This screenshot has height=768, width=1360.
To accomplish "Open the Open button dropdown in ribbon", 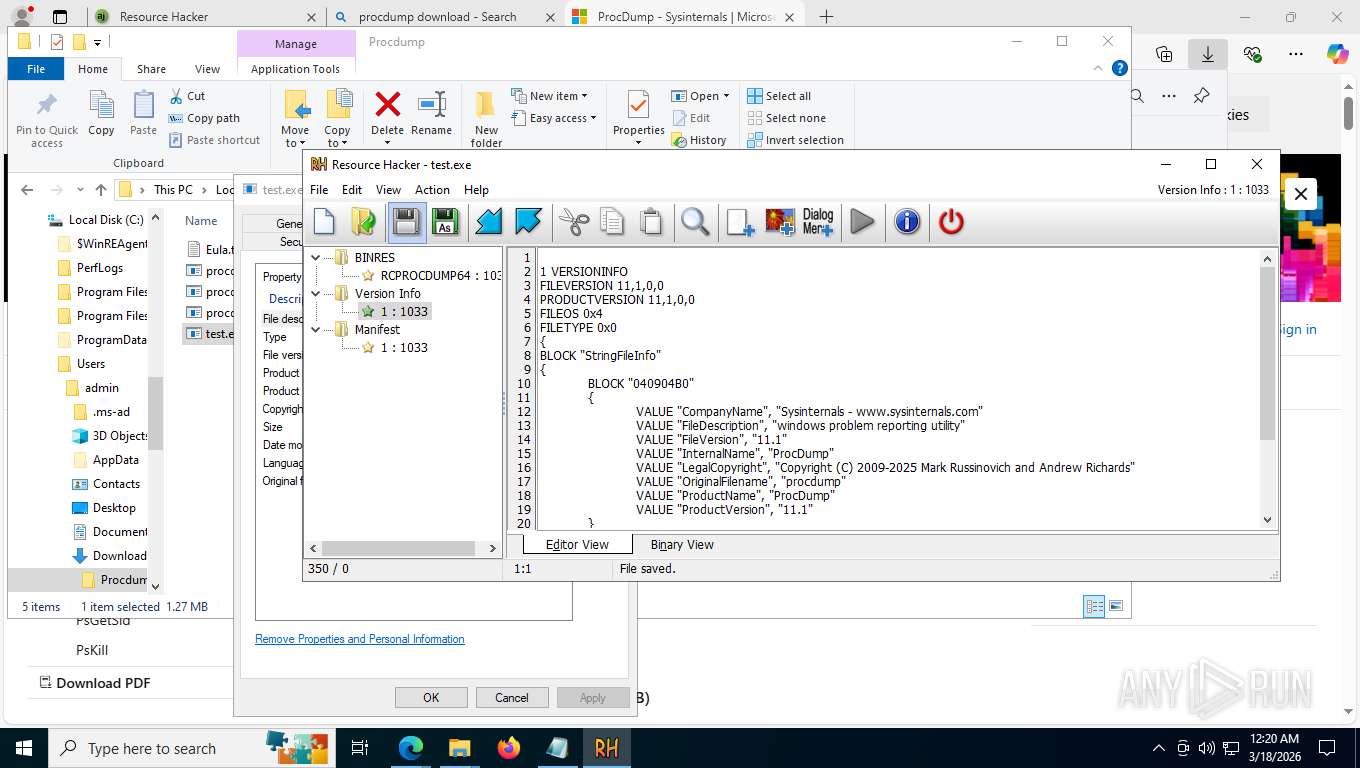I will coord(726,96).
